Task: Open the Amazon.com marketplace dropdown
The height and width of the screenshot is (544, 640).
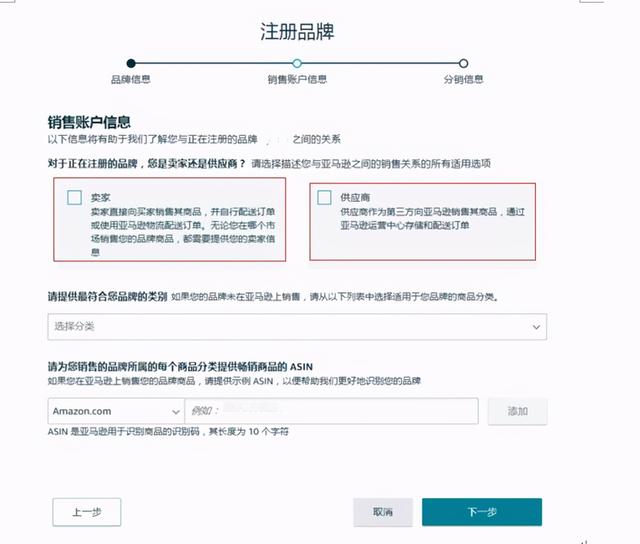Action: (116, 411)
